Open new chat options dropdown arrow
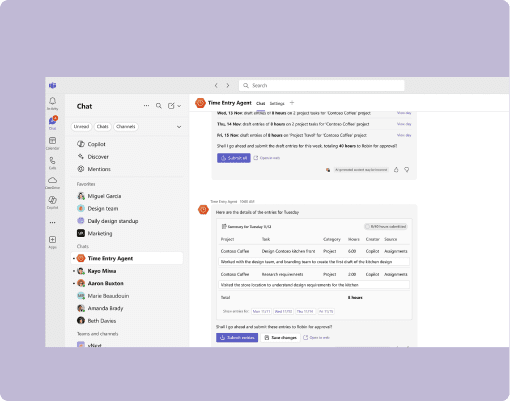 point(179,106)
